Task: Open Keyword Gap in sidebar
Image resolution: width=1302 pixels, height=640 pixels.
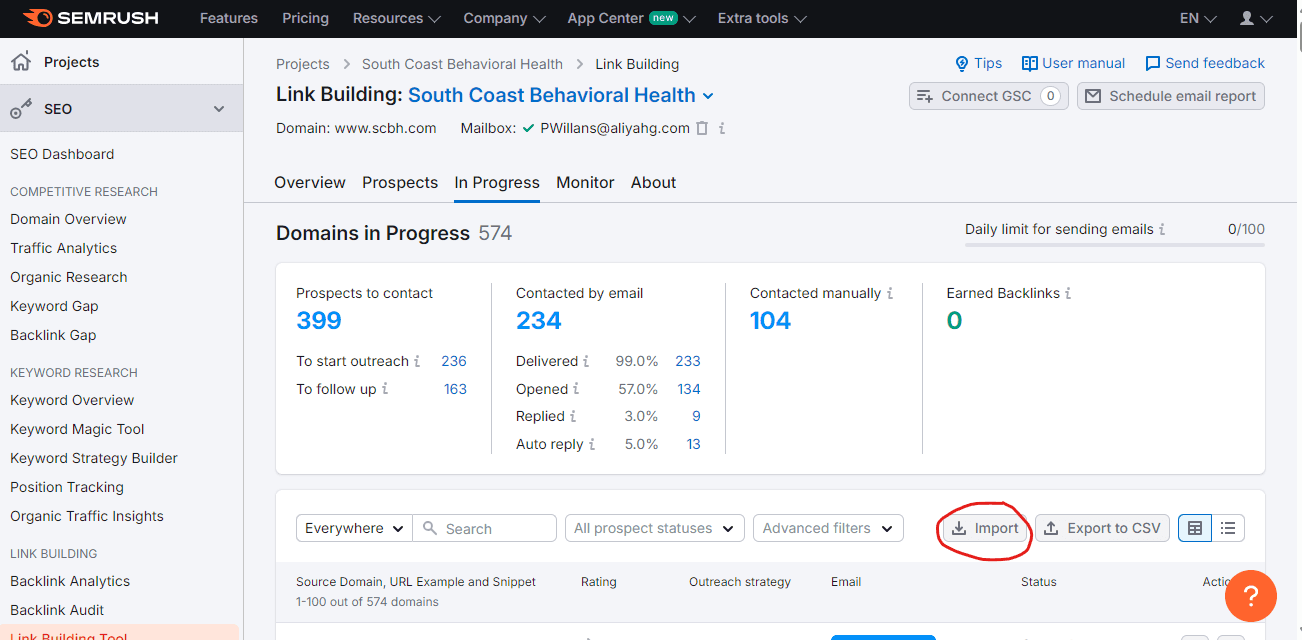Action: (x=54, y=306)
